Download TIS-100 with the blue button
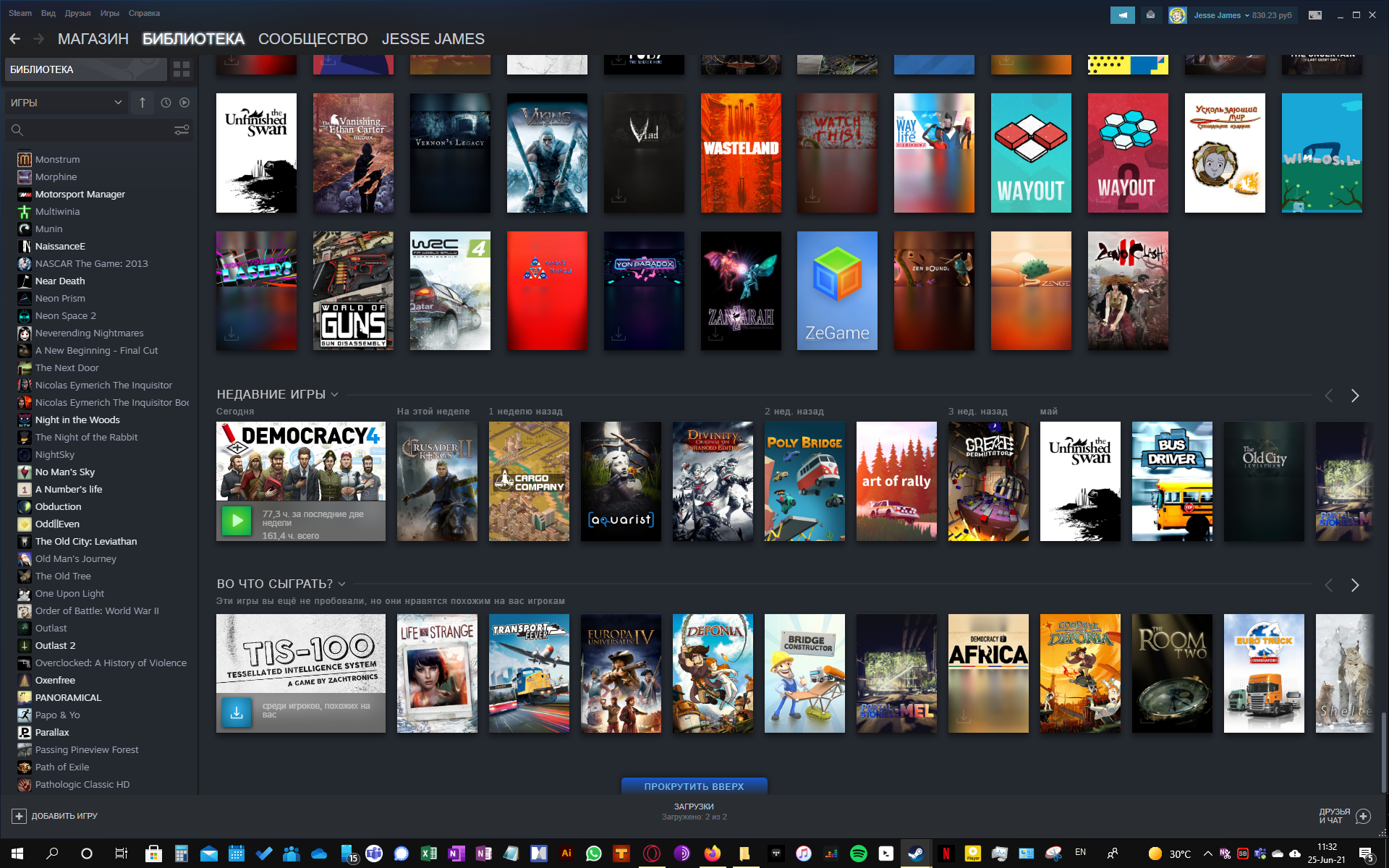The height and width of the screenshot is (868, 1389). coord(237,712)
